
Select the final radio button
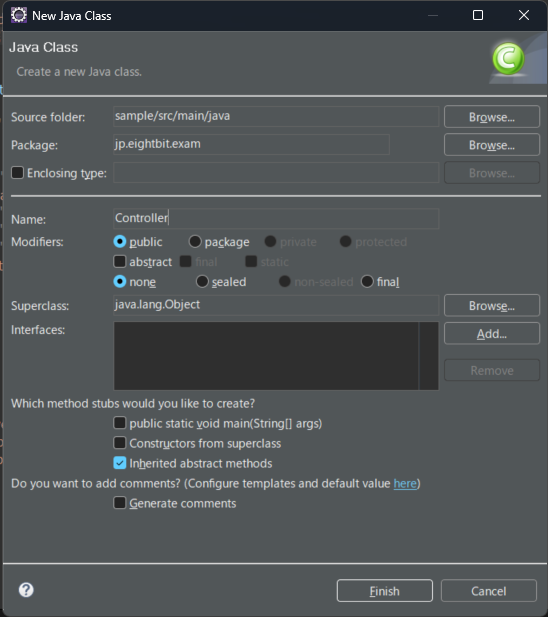pos(367,281)
